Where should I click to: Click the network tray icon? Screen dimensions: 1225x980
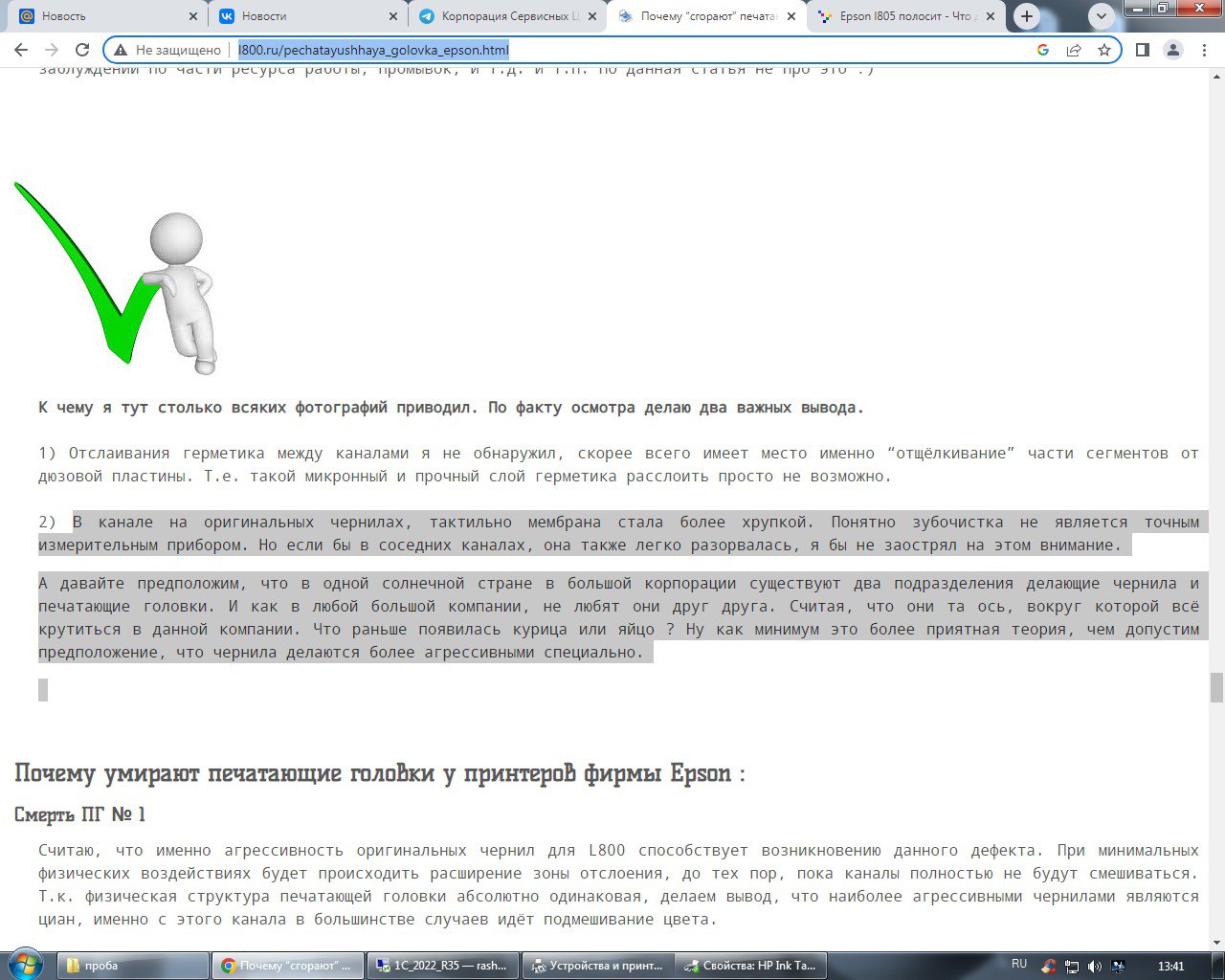click(1073, 967)
